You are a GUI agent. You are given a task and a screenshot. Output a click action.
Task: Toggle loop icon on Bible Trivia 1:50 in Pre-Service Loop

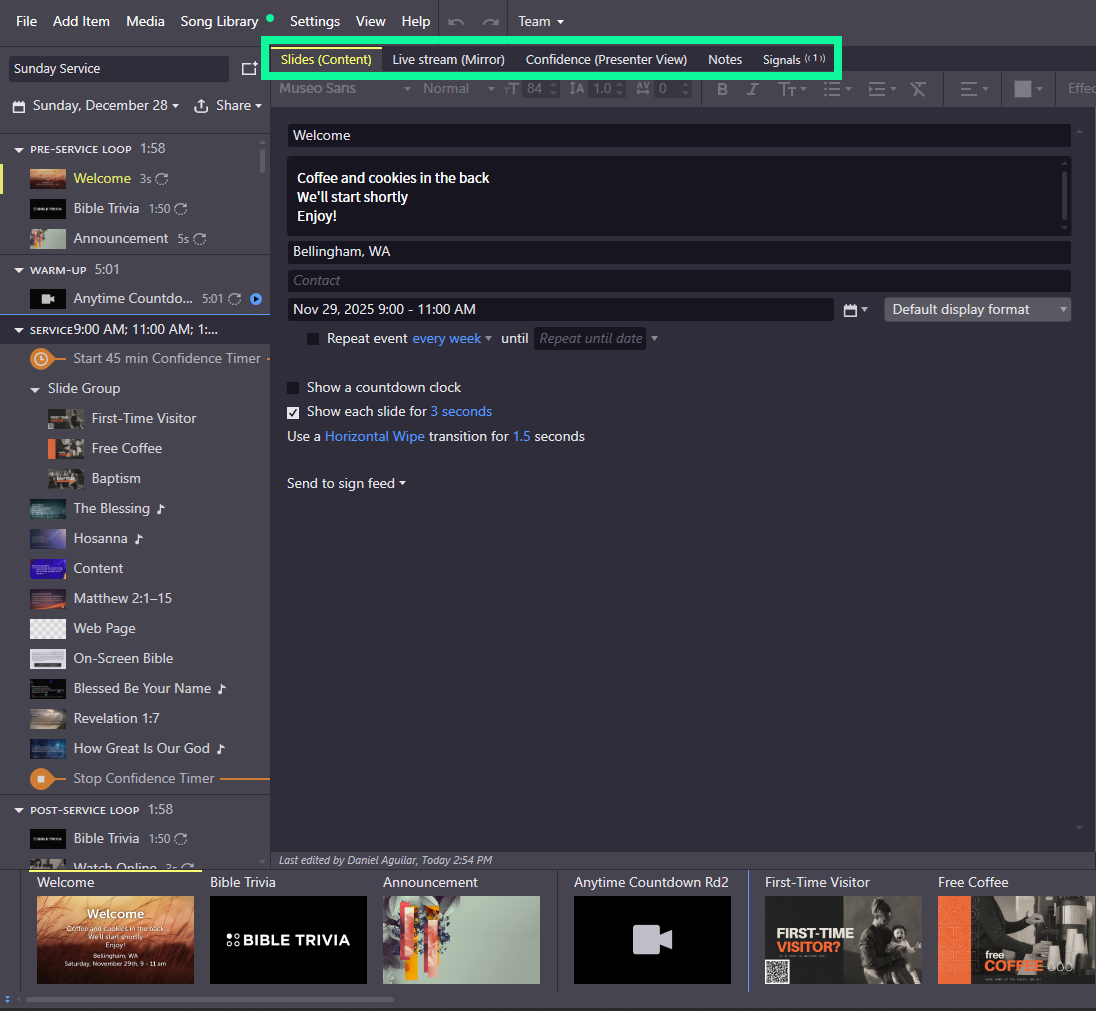pos(180,209)
